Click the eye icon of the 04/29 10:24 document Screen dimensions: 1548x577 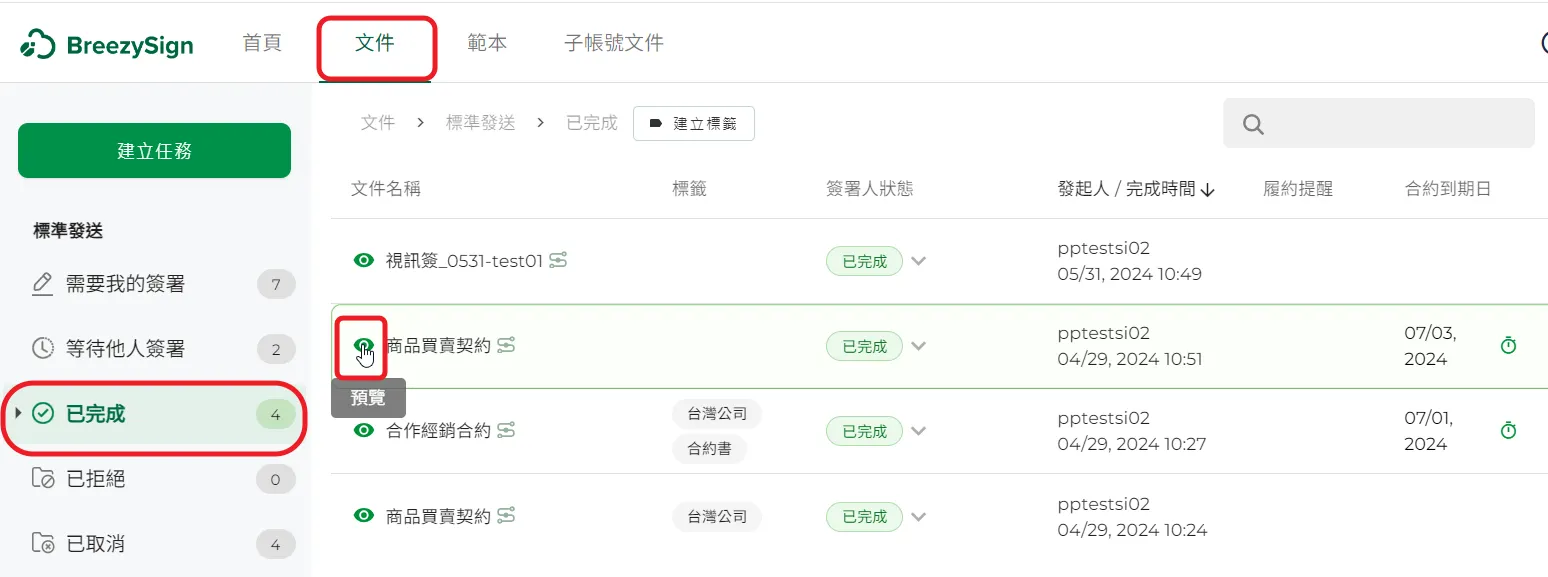click(365, 516)
